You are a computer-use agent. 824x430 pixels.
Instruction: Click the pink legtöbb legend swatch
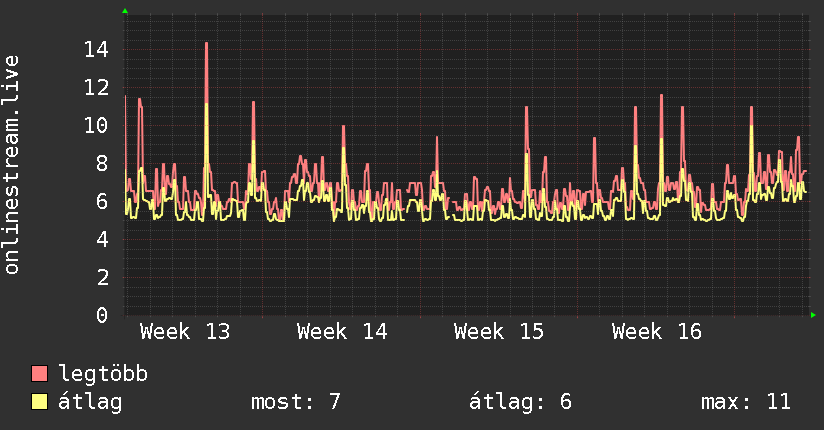click(39, 373)
